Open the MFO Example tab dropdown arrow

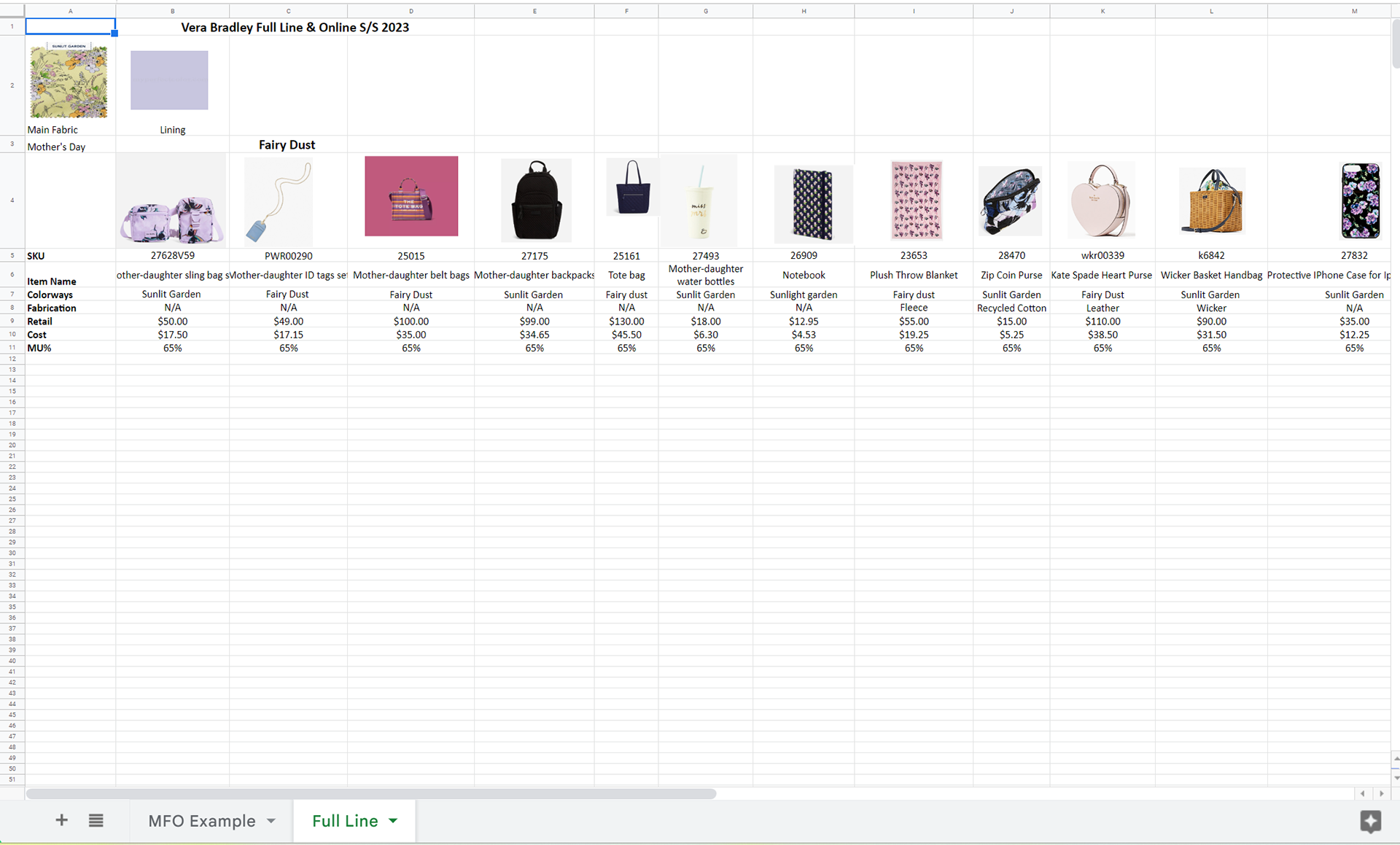(x=271, y=821)
